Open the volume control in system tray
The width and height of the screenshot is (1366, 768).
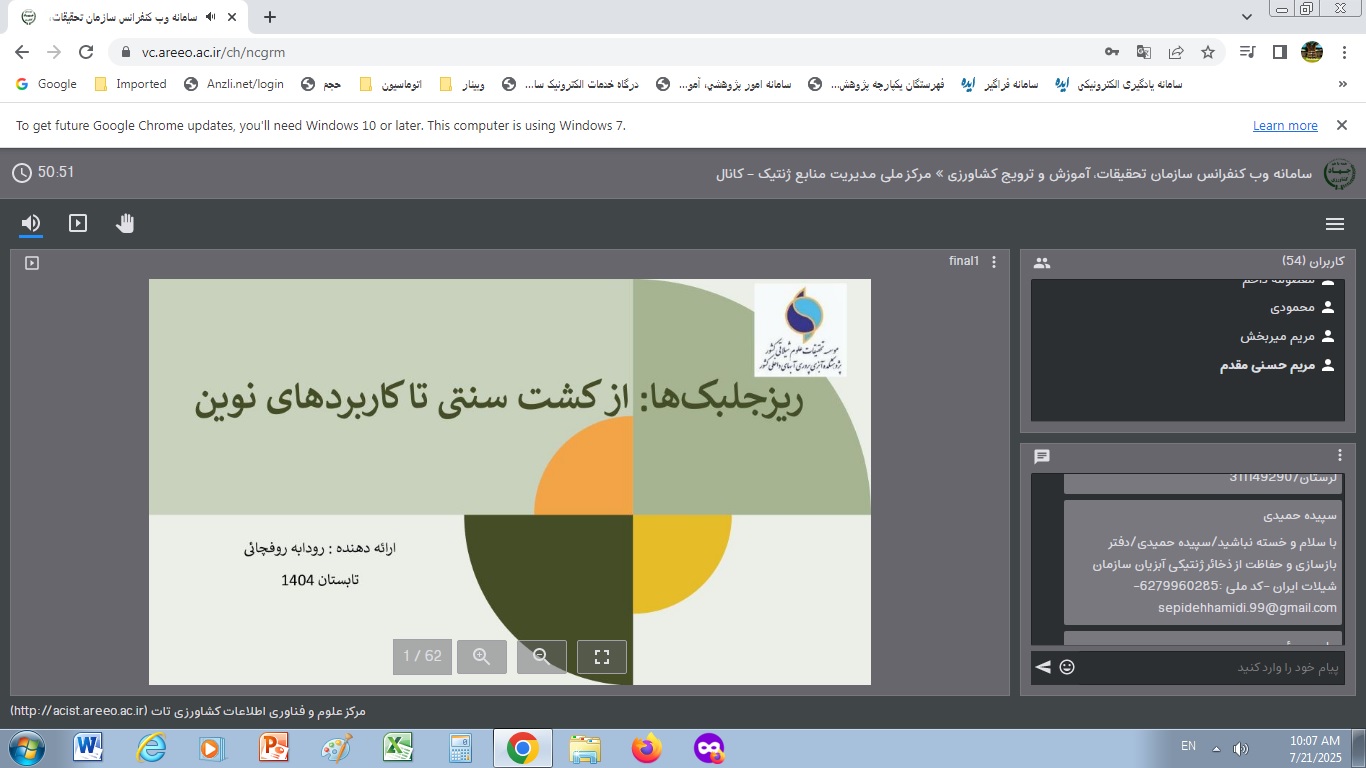pyautogui.click(x=1241, y=748)
